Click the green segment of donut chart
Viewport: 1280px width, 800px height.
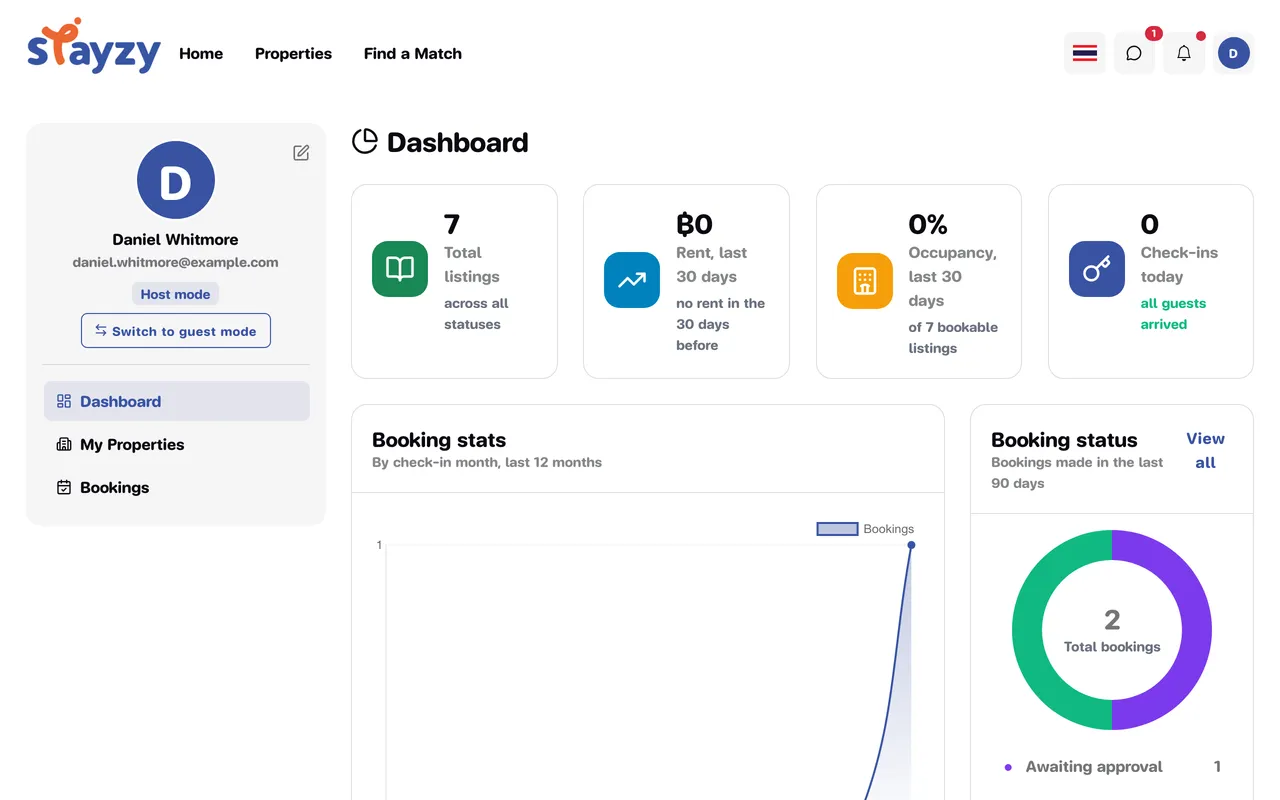(x=1028, y=630)
